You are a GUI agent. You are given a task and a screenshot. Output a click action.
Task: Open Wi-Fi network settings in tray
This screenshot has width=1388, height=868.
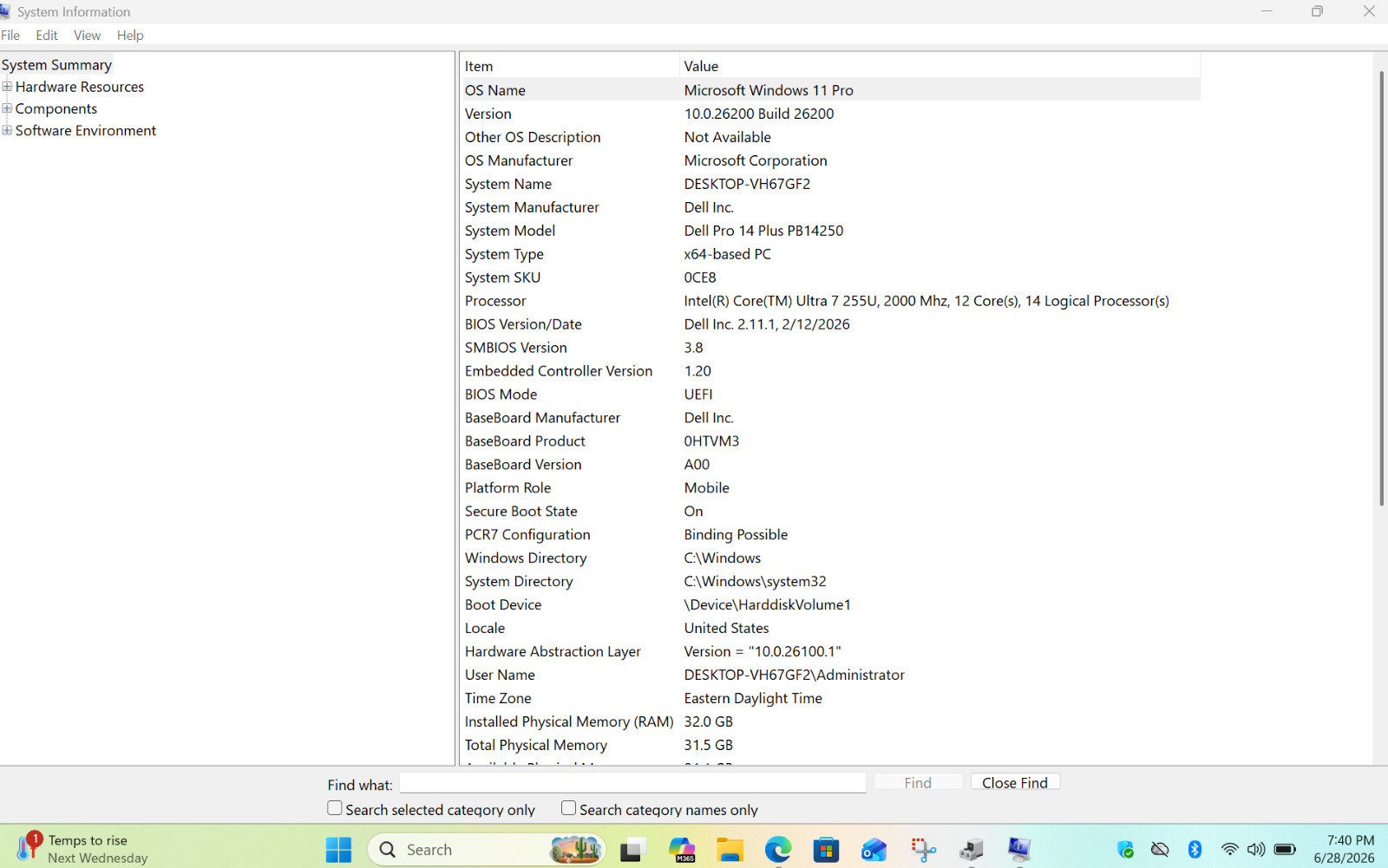coord(1229,850)
